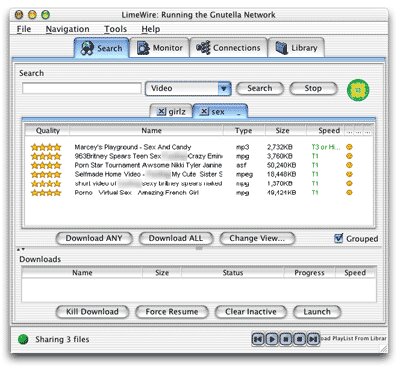This screenshot has height=368, width=400.
Task: Select the Search main tab
Action: click(x=101, y=48)
